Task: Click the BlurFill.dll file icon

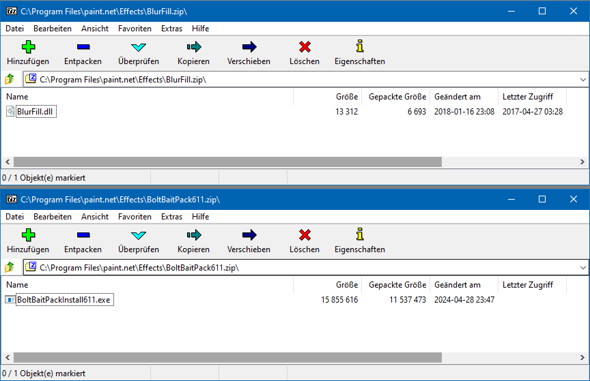Action: [x=10, y=111]
